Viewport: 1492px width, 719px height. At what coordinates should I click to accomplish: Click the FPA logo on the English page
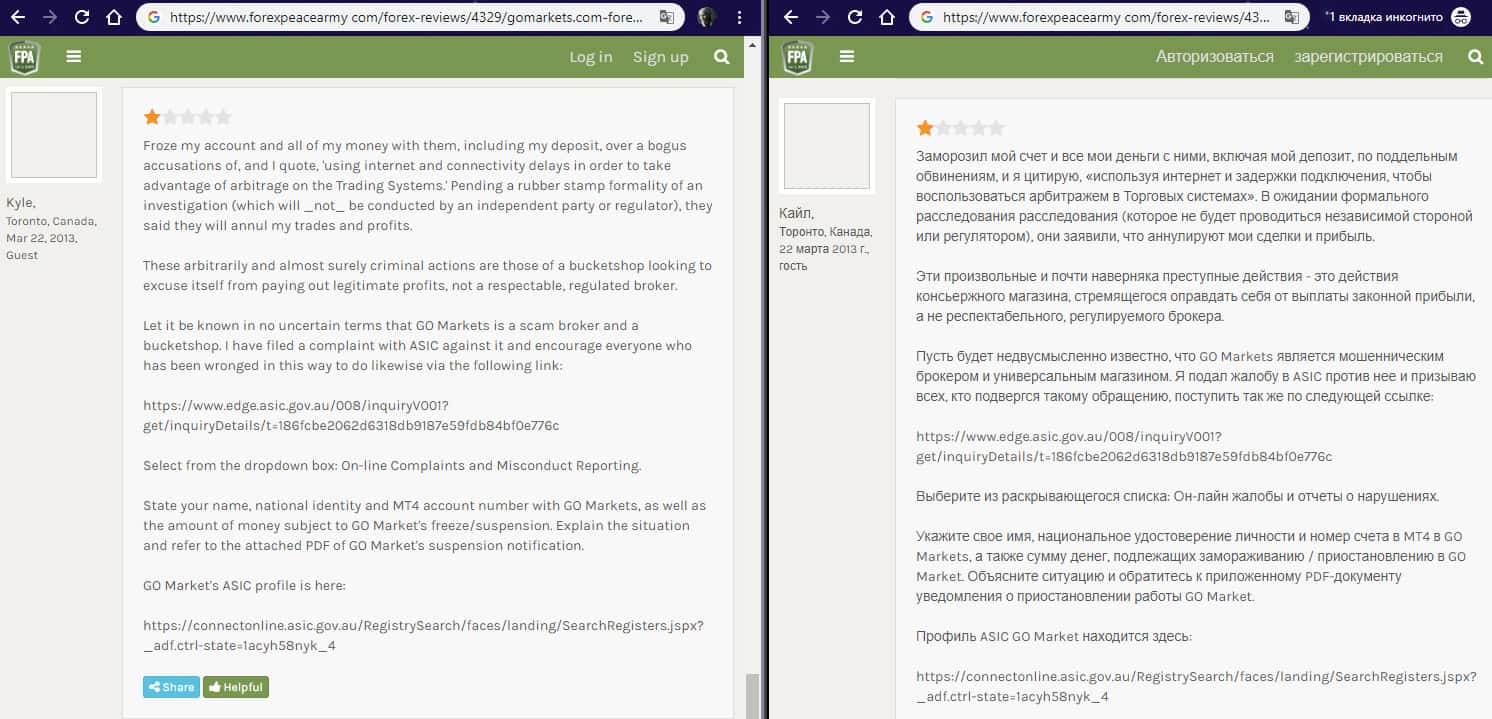24,57
